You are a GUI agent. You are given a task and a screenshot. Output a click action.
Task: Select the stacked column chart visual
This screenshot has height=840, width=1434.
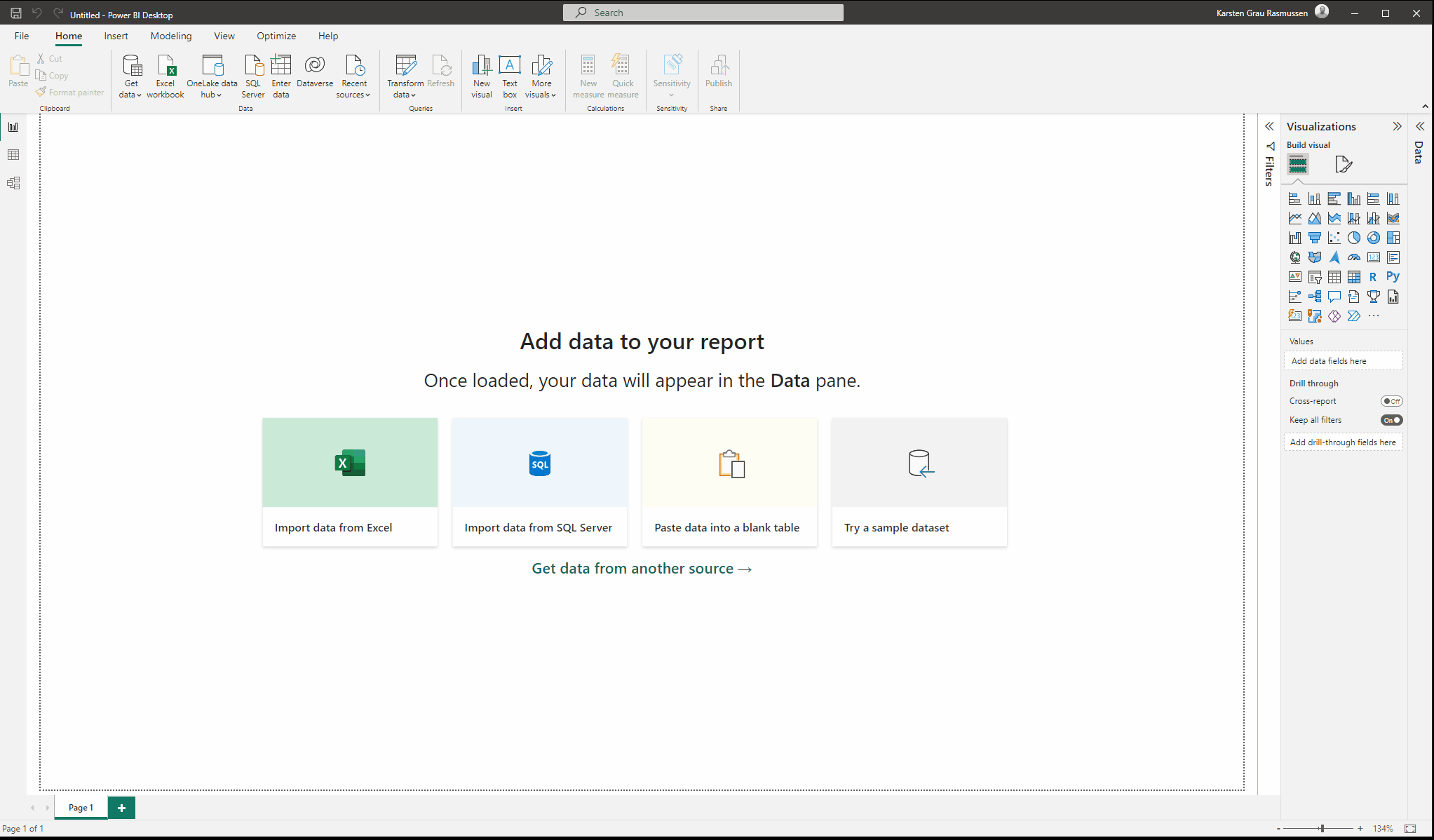coord(1315,199)
